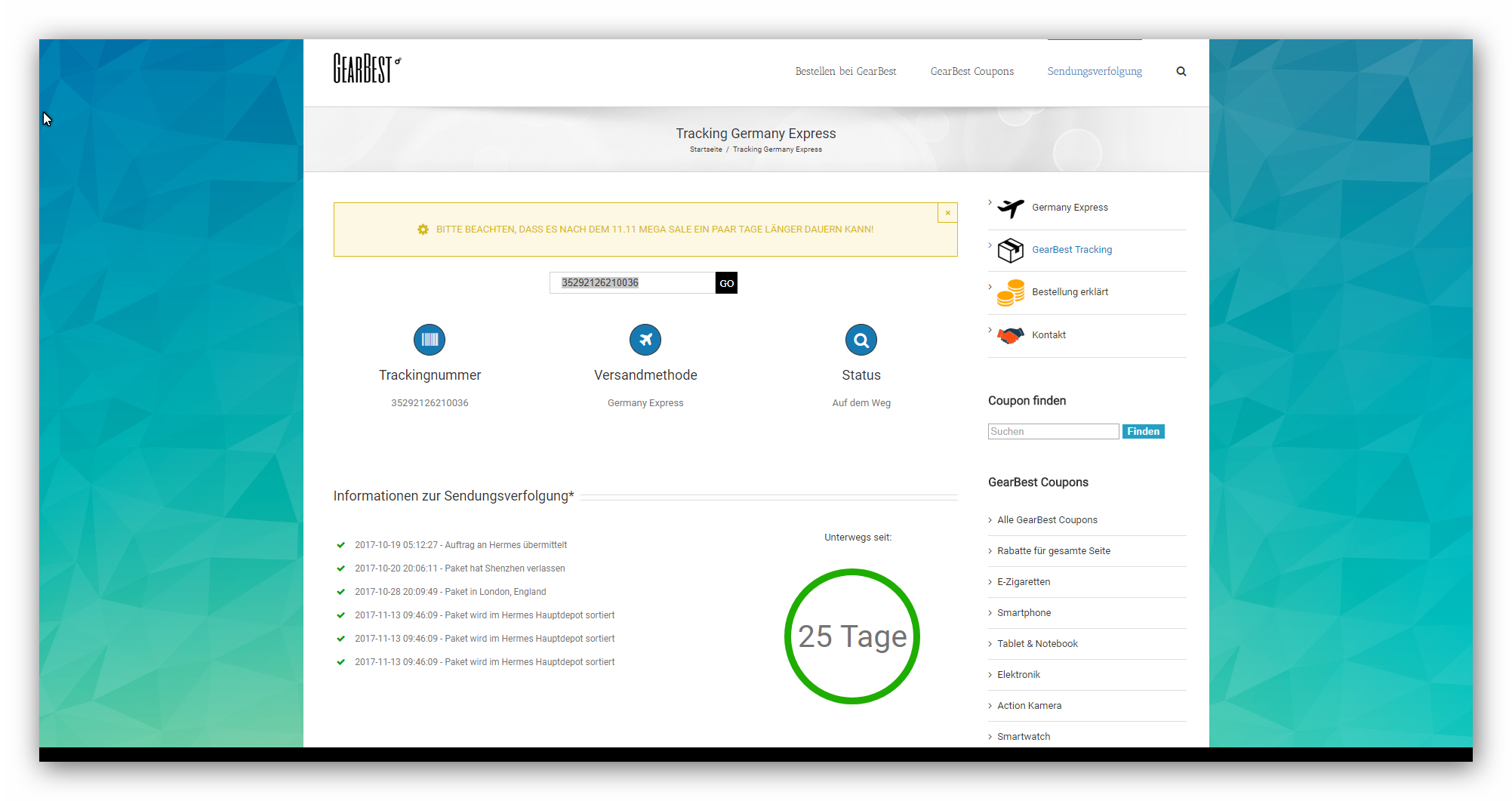Click the magnifier Status icon
This screenshot has height=801, width=1512.
[x=861, y=340]
